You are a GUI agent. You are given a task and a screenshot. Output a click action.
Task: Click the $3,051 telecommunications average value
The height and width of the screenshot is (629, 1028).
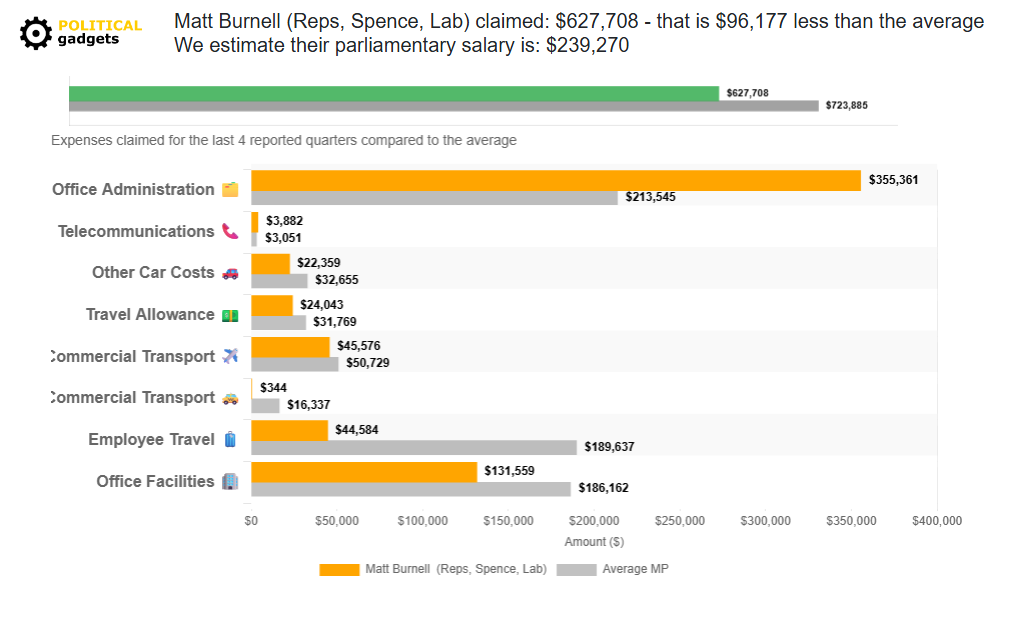click(x=283, y=238)
